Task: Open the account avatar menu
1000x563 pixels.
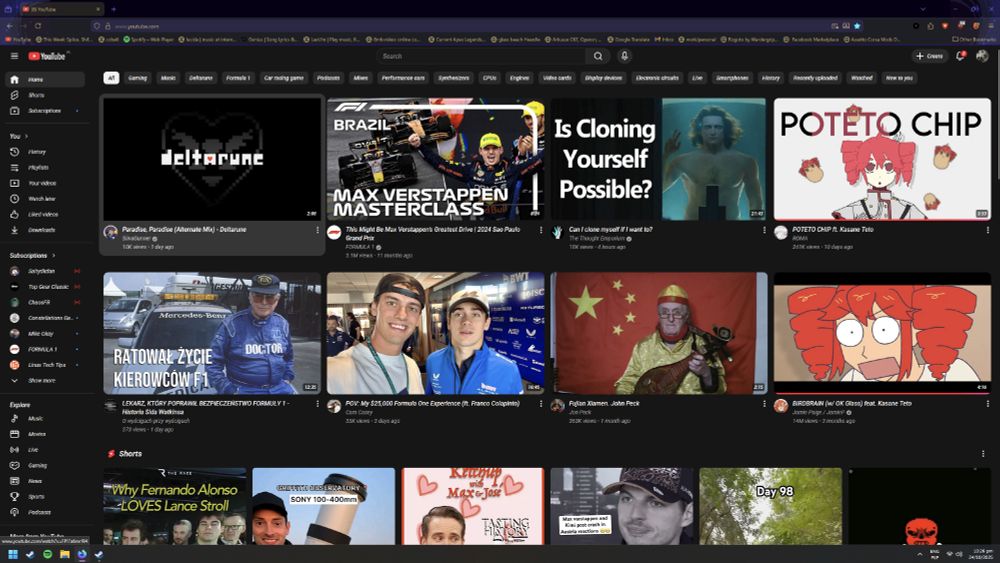Action: click(x=982, y=56)
